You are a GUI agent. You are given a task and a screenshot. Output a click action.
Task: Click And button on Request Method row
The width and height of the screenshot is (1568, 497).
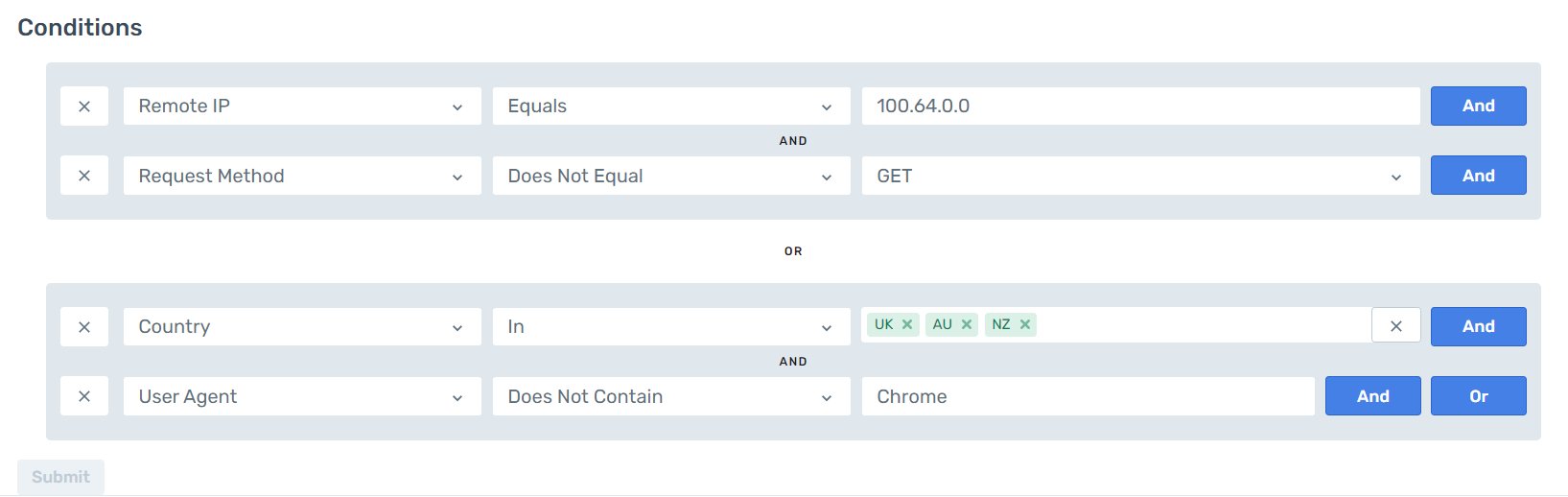click(1478, 176)
